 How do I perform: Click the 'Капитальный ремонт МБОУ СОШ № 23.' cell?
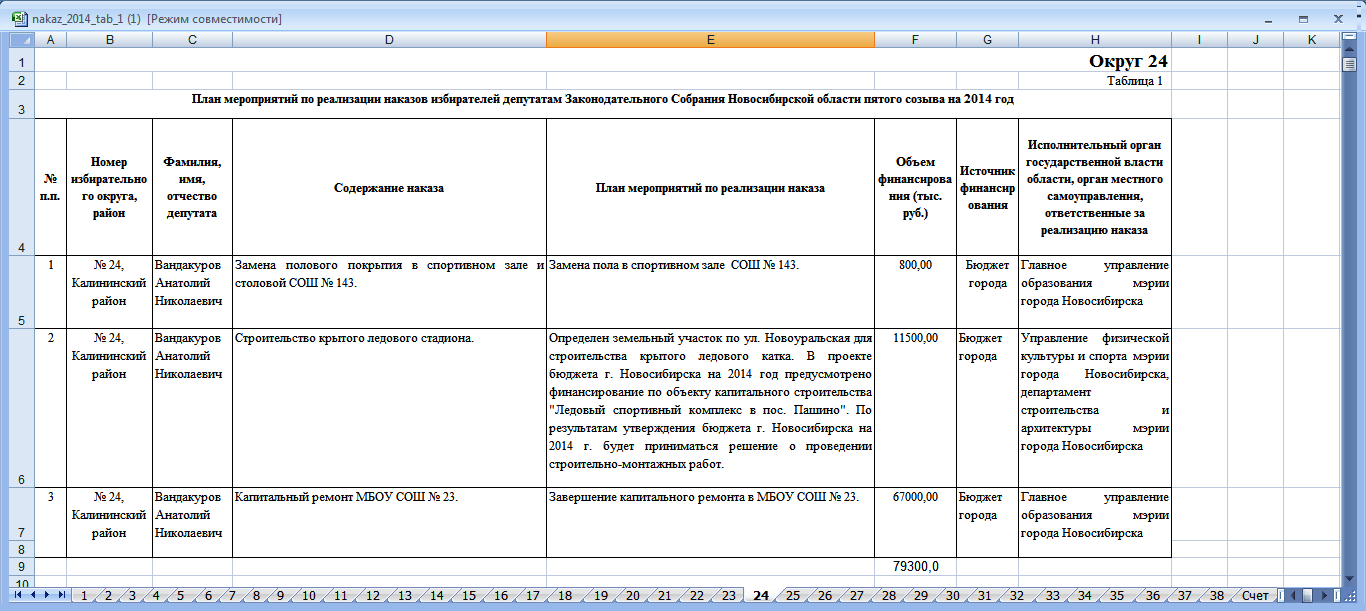[x=389, y=522]
